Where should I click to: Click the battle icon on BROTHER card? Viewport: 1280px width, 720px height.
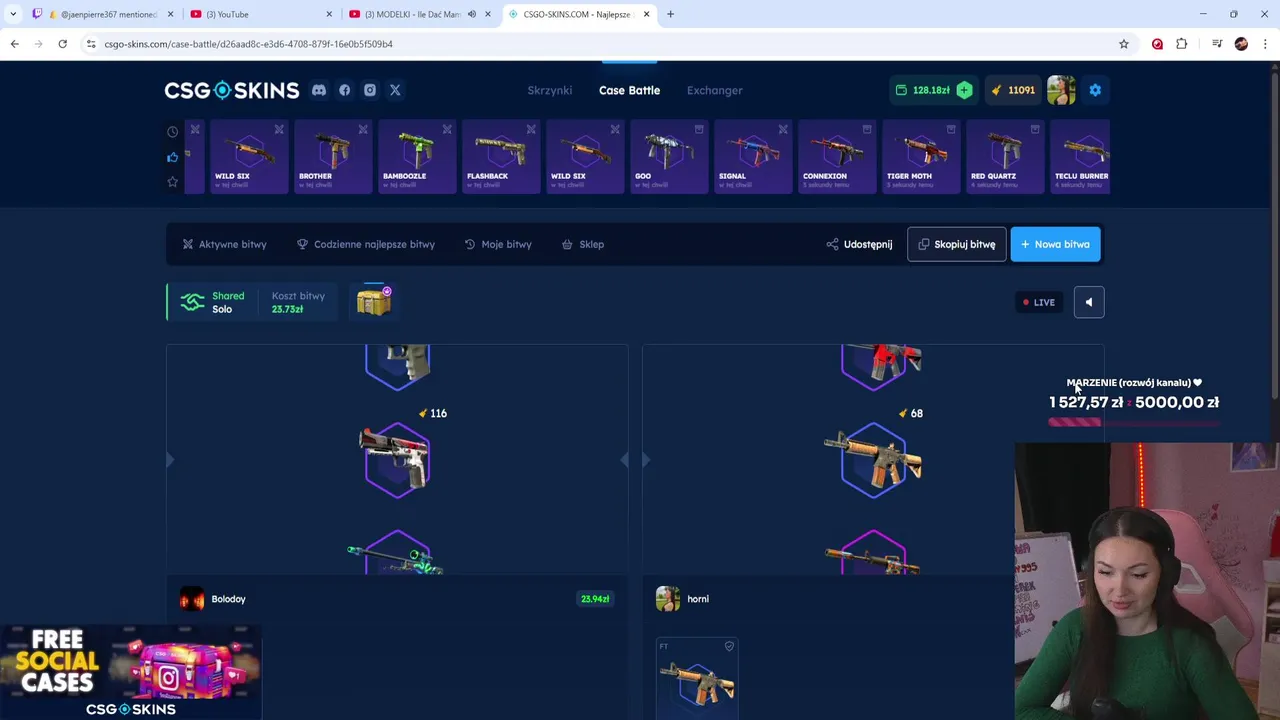point(363,129)
